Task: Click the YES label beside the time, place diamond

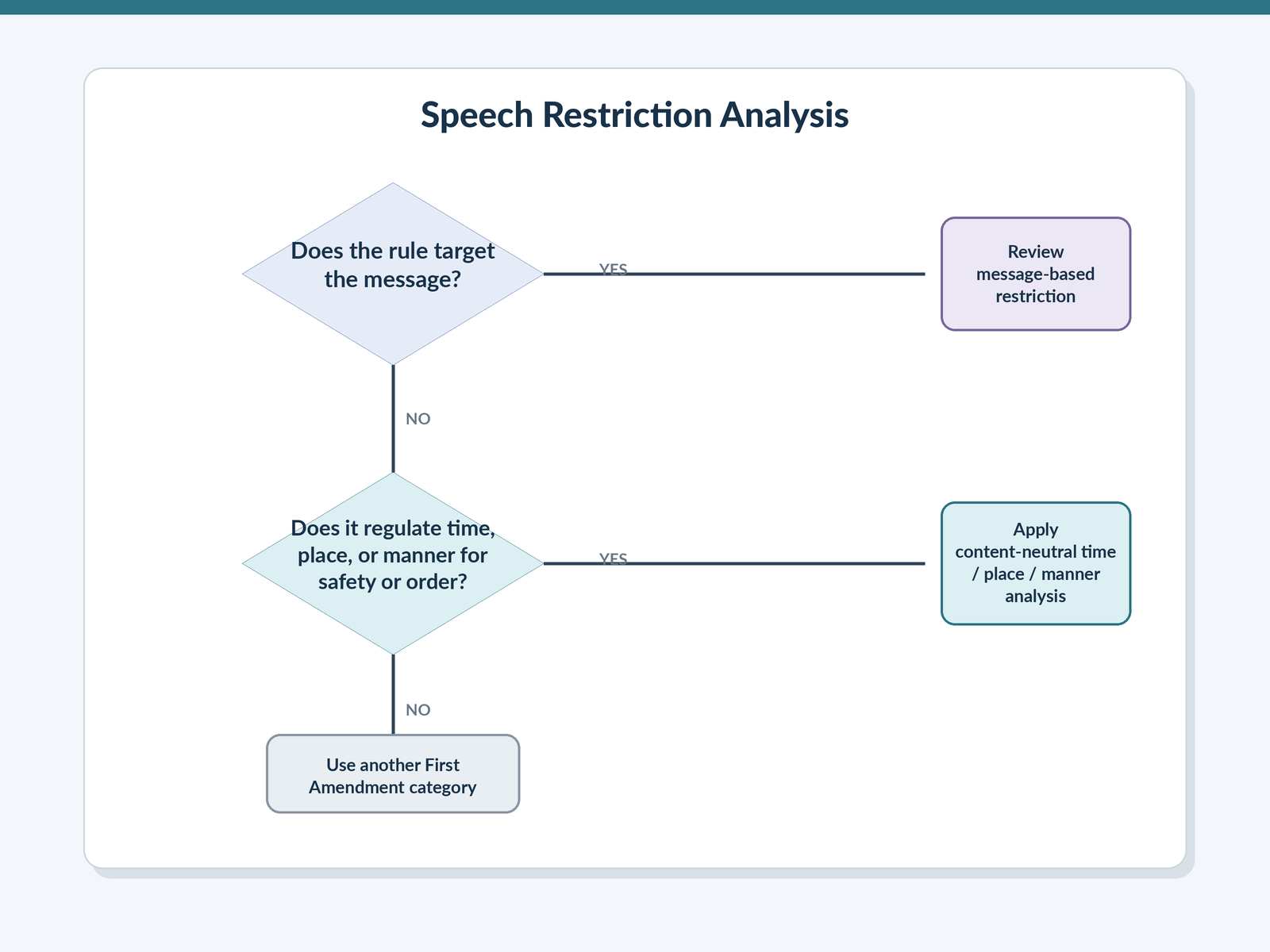Action: (x=614, y=559)
